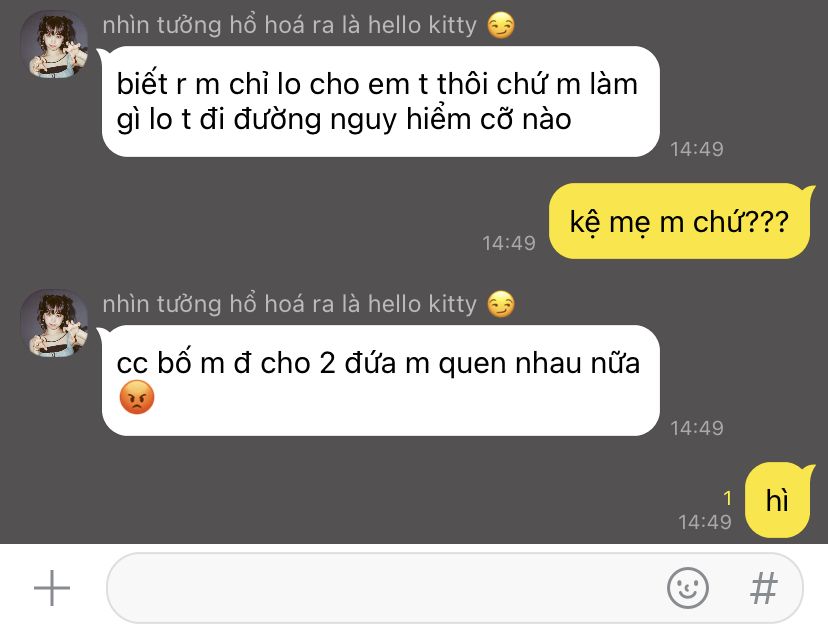Tap the 14:49 timestamp beside "kệ mẹ m chứ???"
828x632 pixels.
[509, 243]
